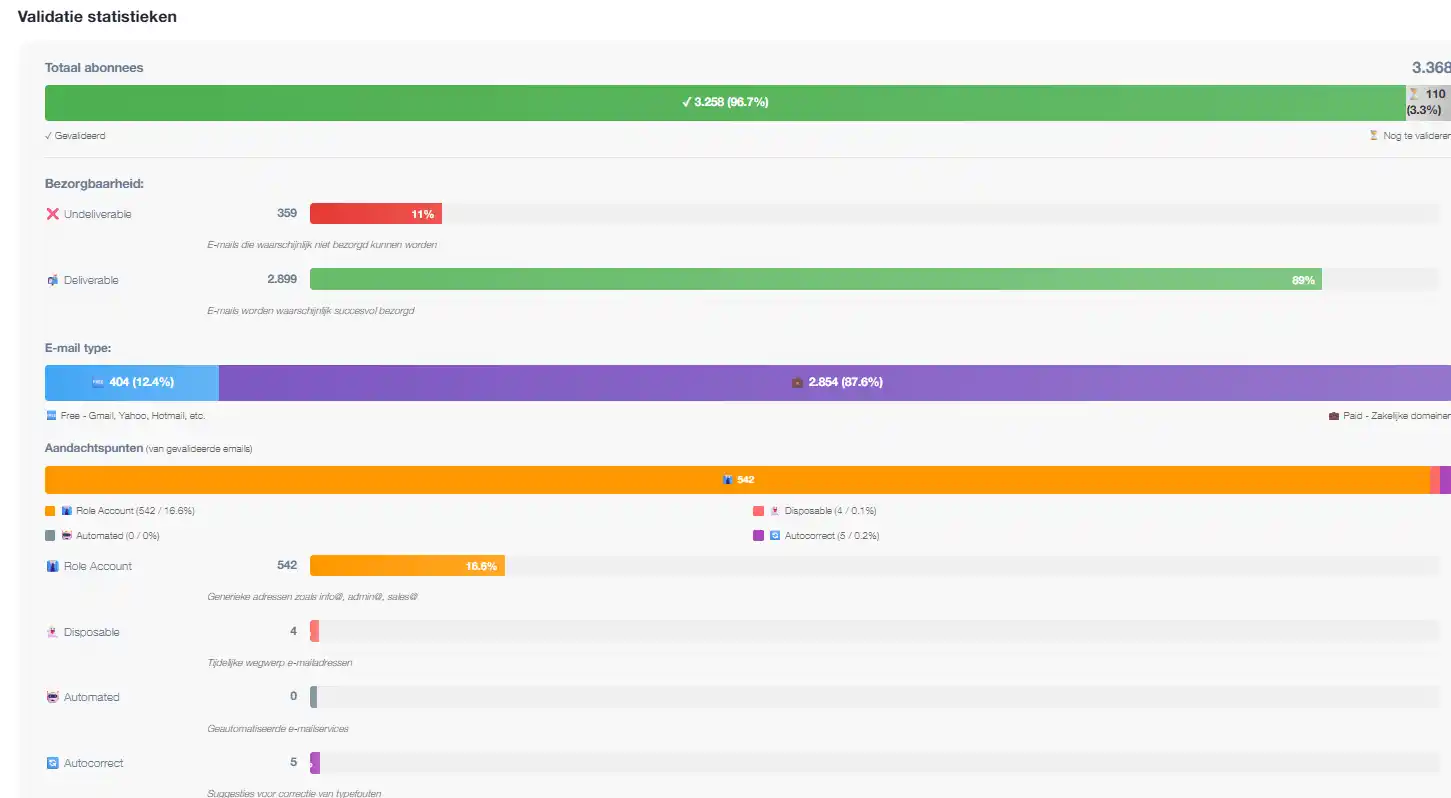Click the blue Free segment 404 (12.4%)
The height and width of the screenshot is (798, 1451).
tap(132, 383)
